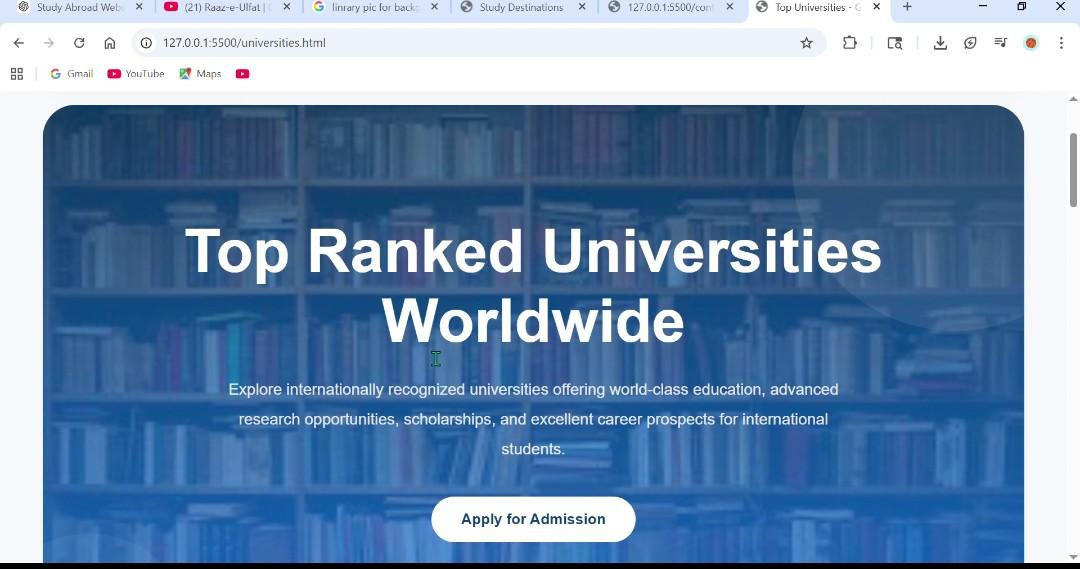Screen dimensions: 1080x569
Task: Close the 127.0.0.1:5500 tab
Action: pos(730,7)
